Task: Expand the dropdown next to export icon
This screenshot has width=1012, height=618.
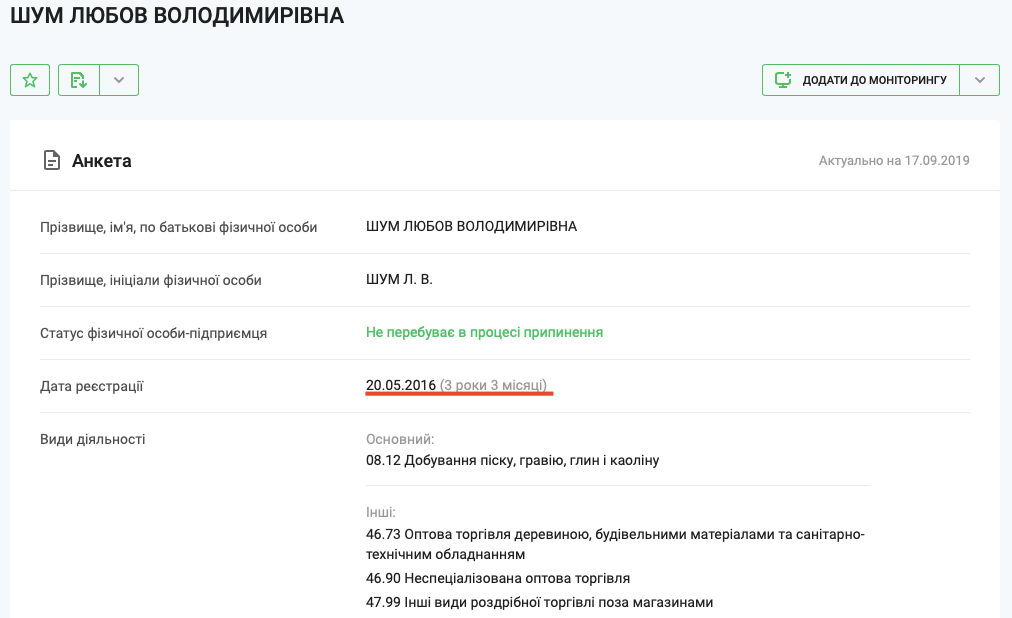Action: (x=119, y=80)
